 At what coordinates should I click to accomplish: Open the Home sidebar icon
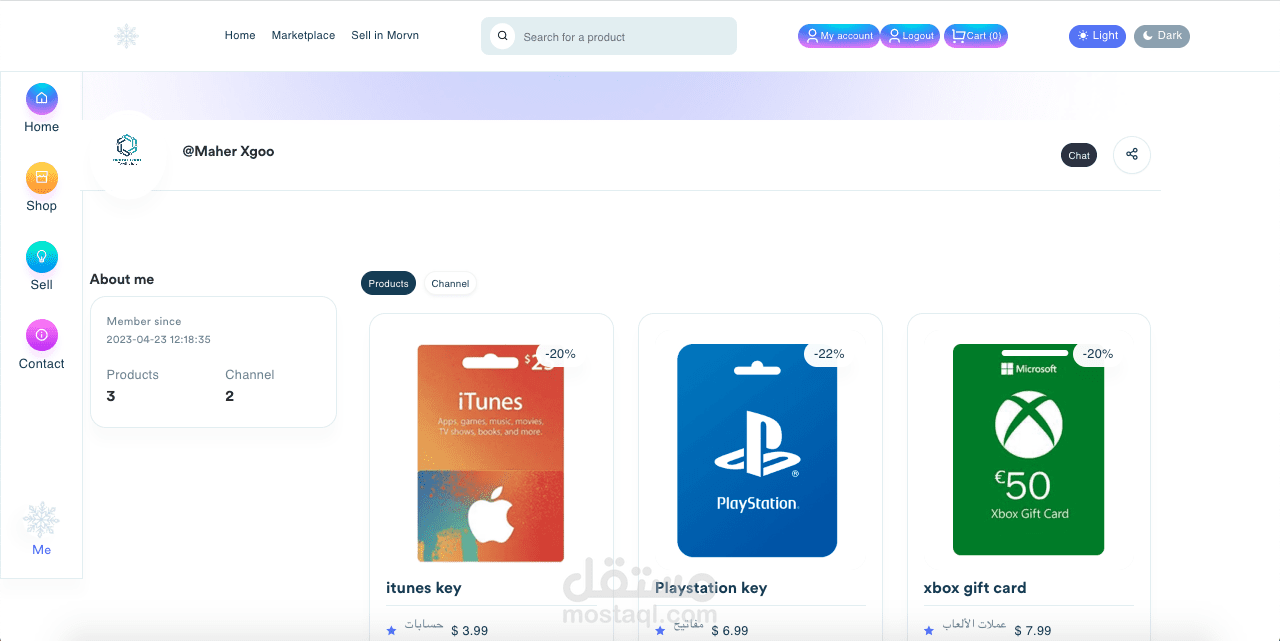[x=41, y=98]
